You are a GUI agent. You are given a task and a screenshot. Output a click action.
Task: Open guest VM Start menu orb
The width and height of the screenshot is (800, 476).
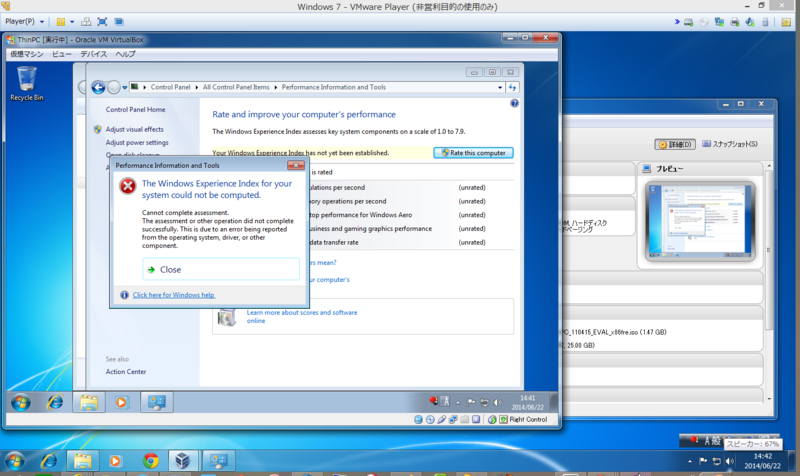(21, 403)
